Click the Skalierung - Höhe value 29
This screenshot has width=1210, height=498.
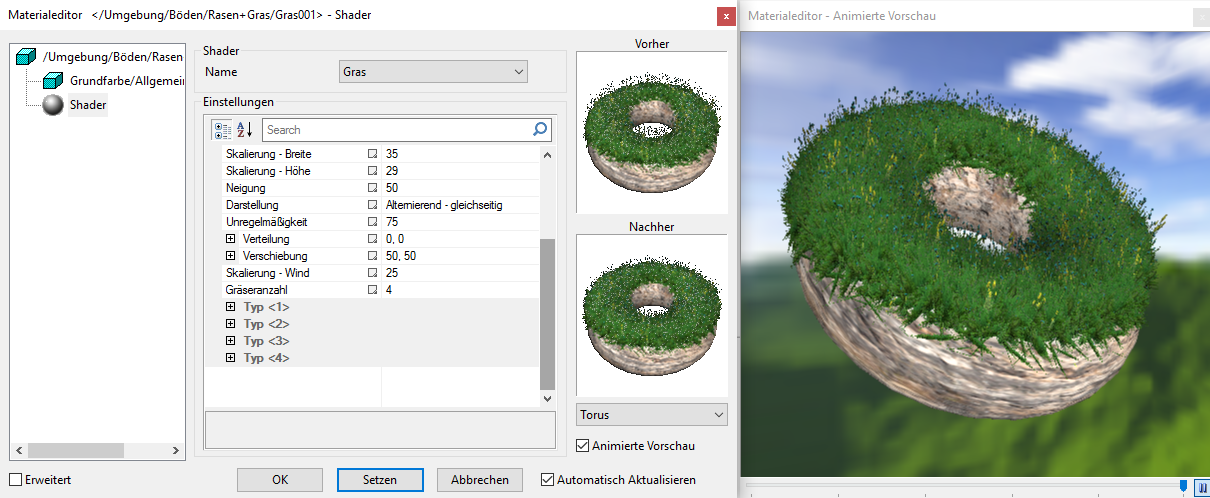pyautogui.click(x=391, y=171)
